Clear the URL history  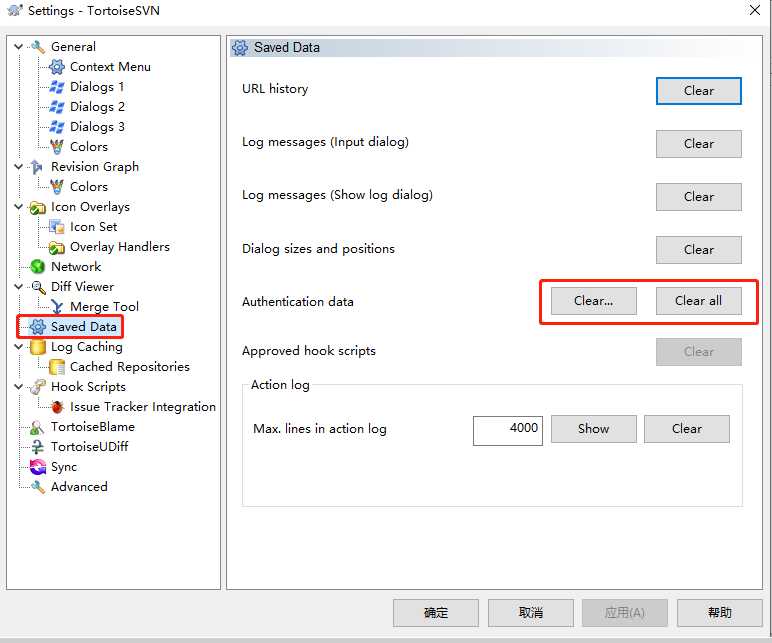click(x=699, y=91)
